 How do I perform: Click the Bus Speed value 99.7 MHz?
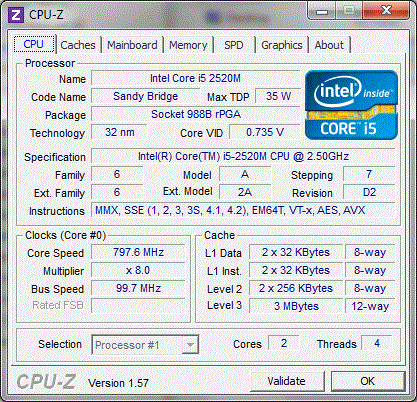click(x=138, y=288)
